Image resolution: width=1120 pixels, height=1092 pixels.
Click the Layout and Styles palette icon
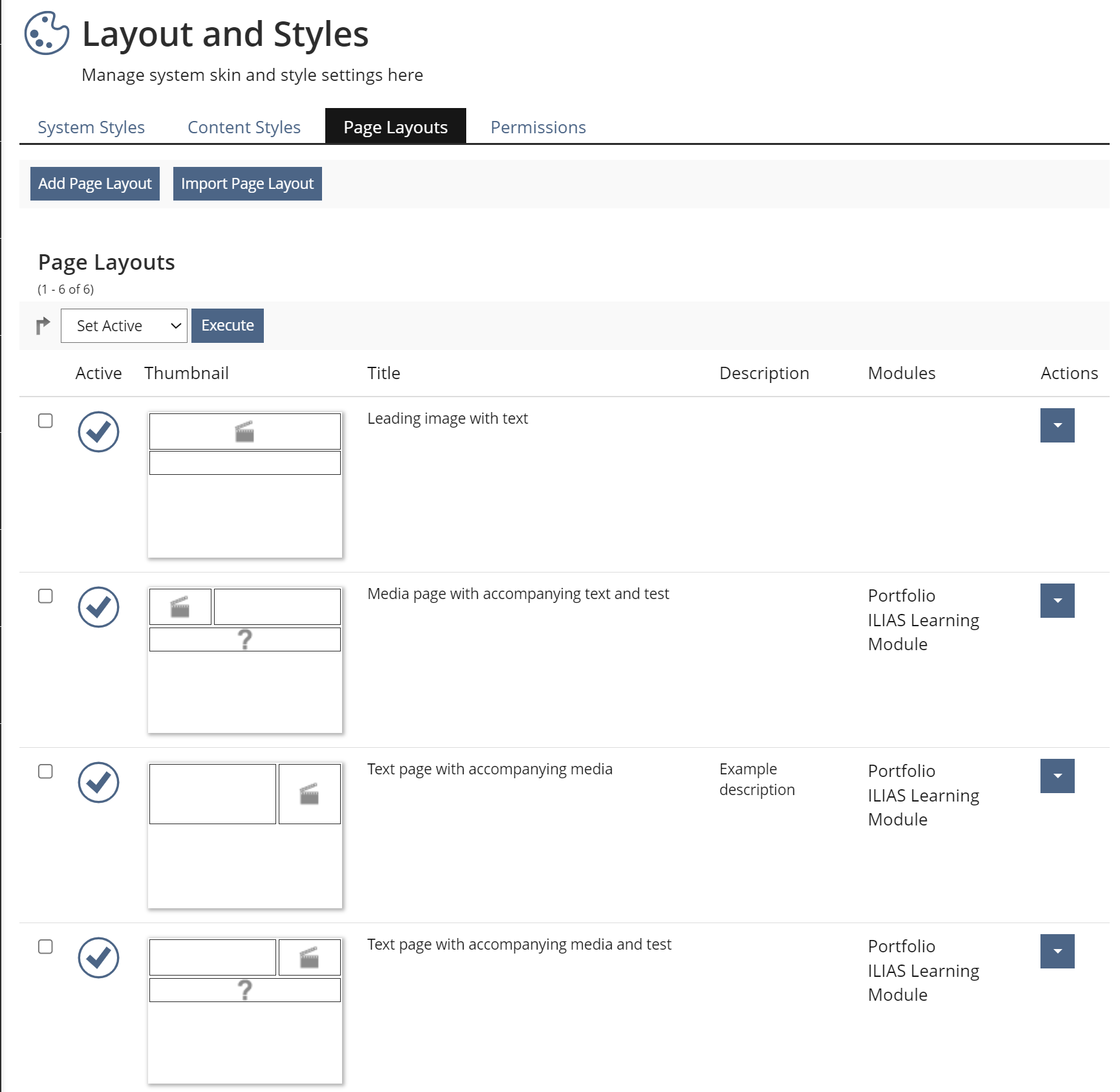(x=47, y=33)
